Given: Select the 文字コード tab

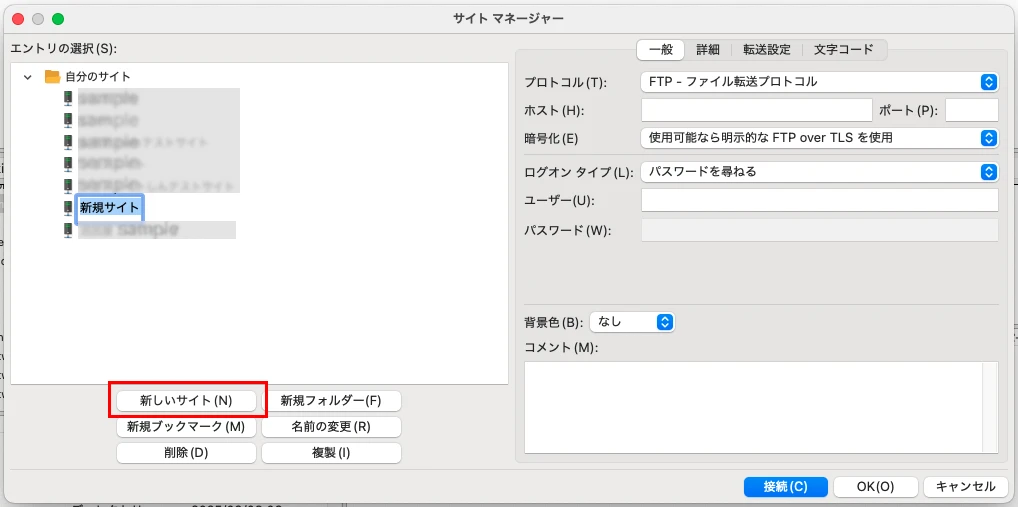Looking at the screenshot, I should [843, 49].
